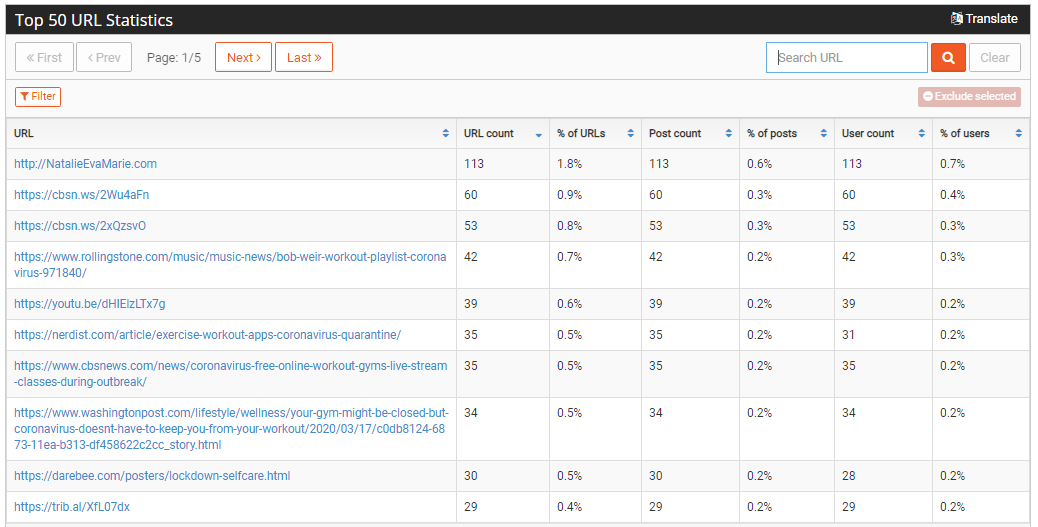Viewport: 1038px width, 527px height.
Task: Go to Next page
Action: [244, 58]
